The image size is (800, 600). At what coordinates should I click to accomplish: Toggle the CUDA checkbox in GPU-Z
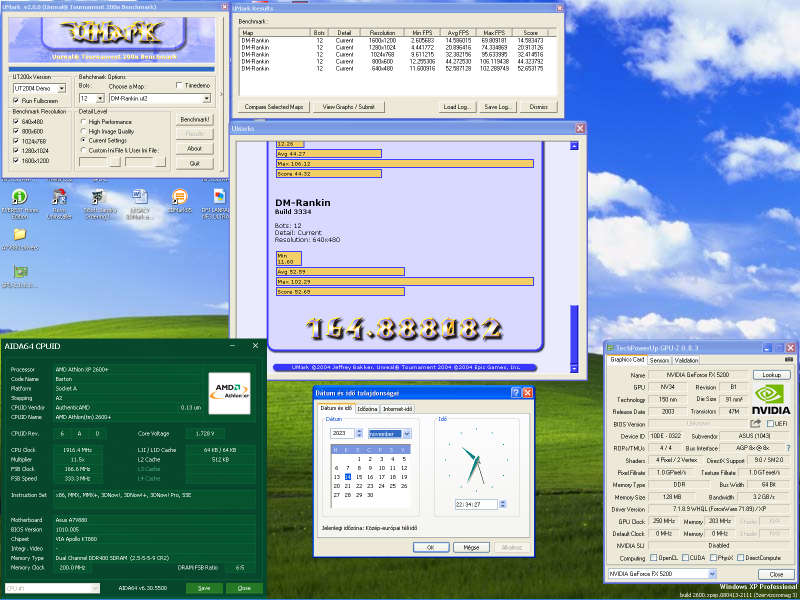click(685, 558)
